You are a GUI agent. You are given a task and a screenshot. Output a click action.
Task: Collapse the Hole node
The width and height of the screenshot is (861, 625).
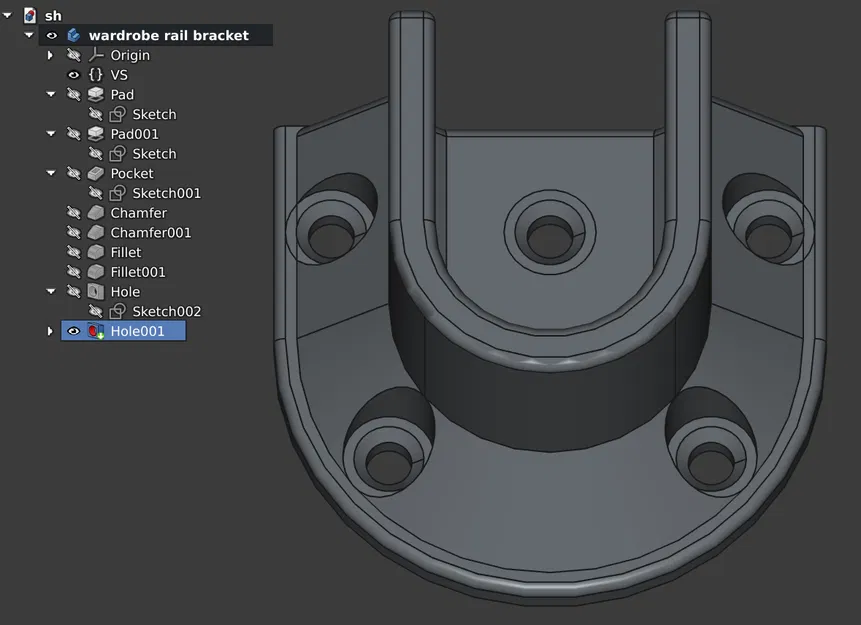51,292
